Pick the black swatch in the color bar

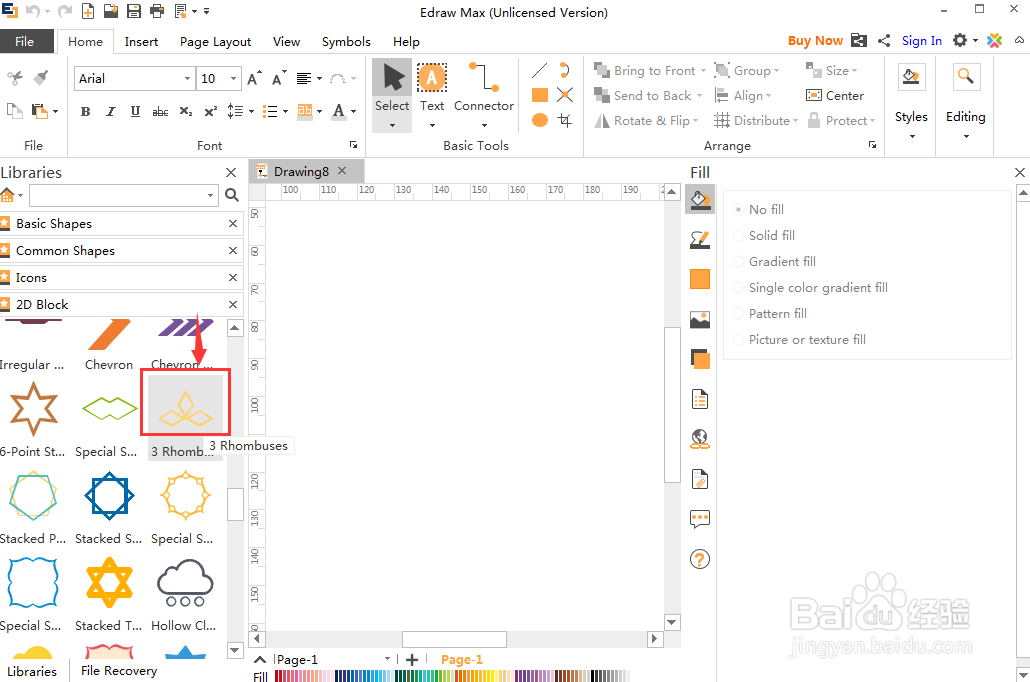[594, 675]
